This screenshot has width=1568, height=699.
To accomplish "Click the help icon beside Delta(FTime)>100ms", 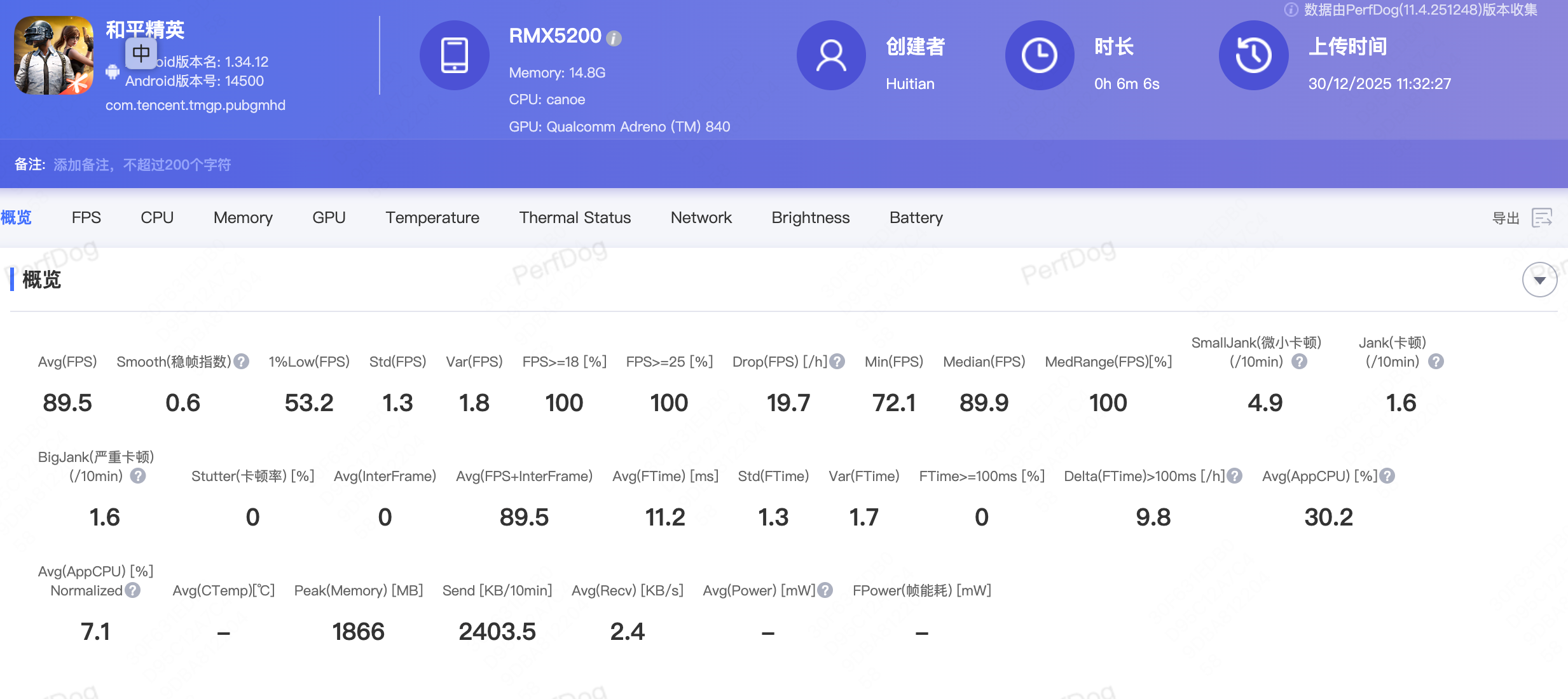I will tap(1235, 476).
